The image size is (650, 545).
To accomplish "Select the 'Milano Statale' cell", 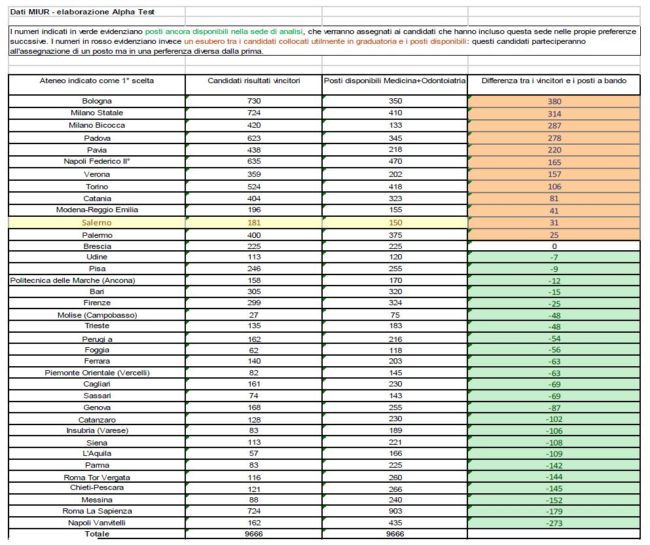I will pos(97,113).
